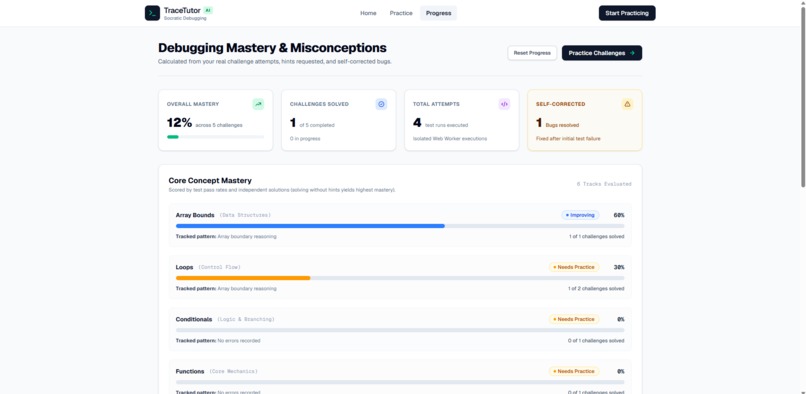This screenshot has height=394, width=806.
Task: Click the Start Practicing button
Action: click(x=627, y=13)
